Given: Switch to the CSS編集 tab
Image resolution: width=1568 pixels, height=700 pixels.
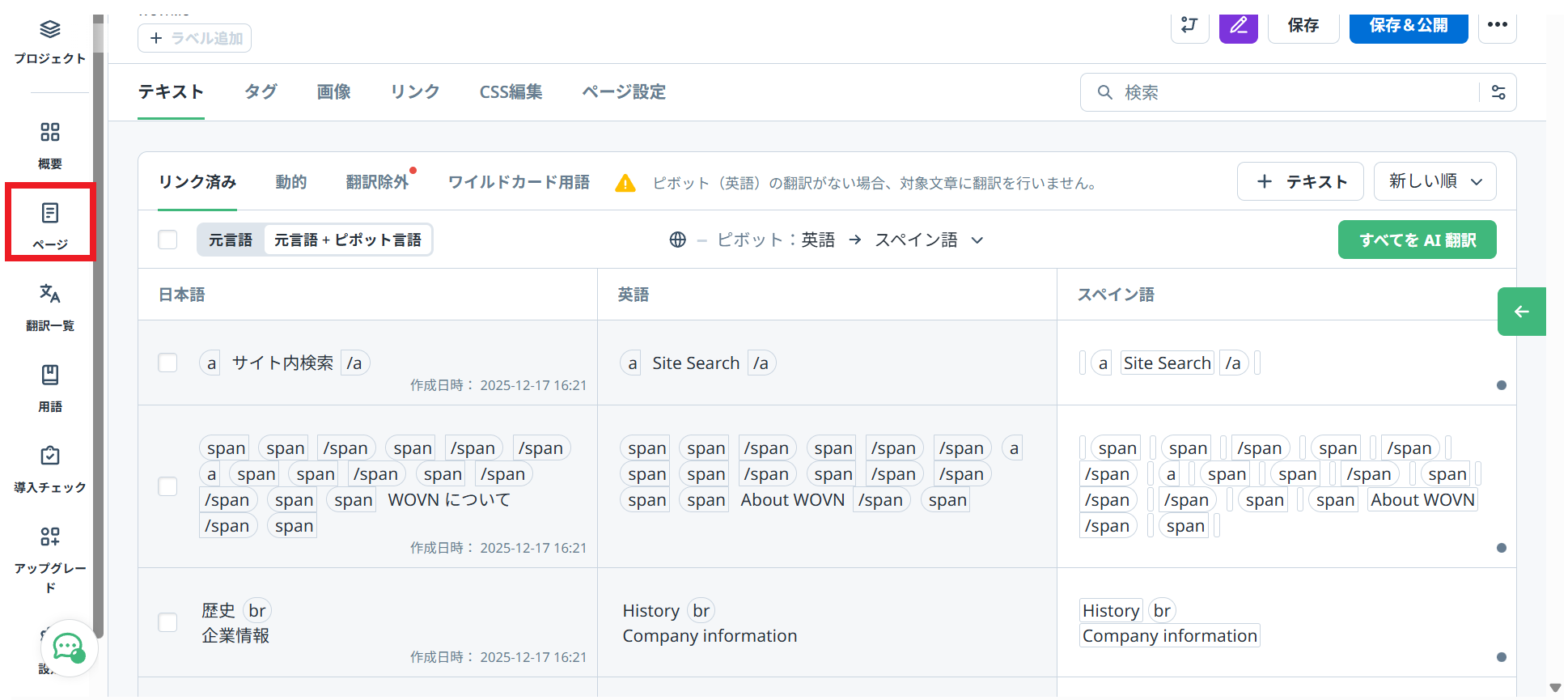Looking at the screenshot, I should pyautogui.click(x=511, y=92).
